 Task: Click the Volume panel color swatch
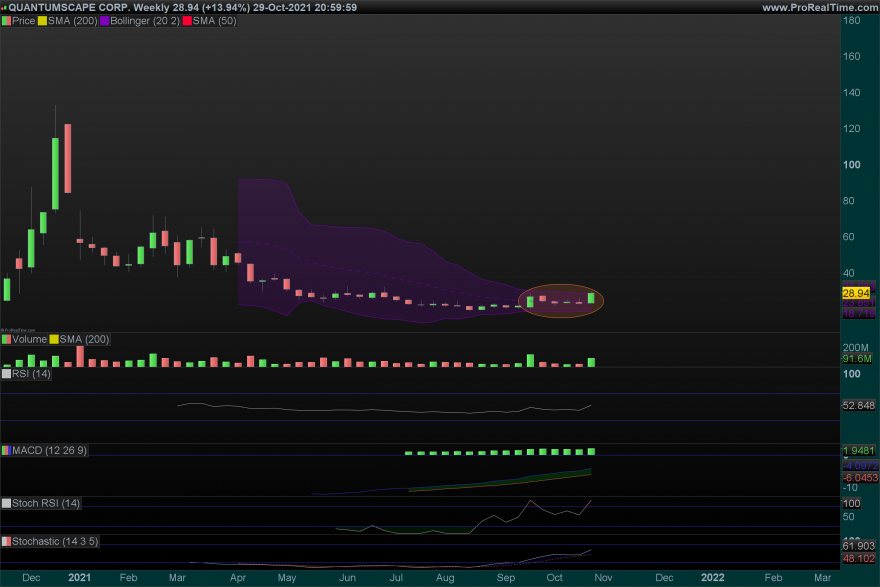6,339
